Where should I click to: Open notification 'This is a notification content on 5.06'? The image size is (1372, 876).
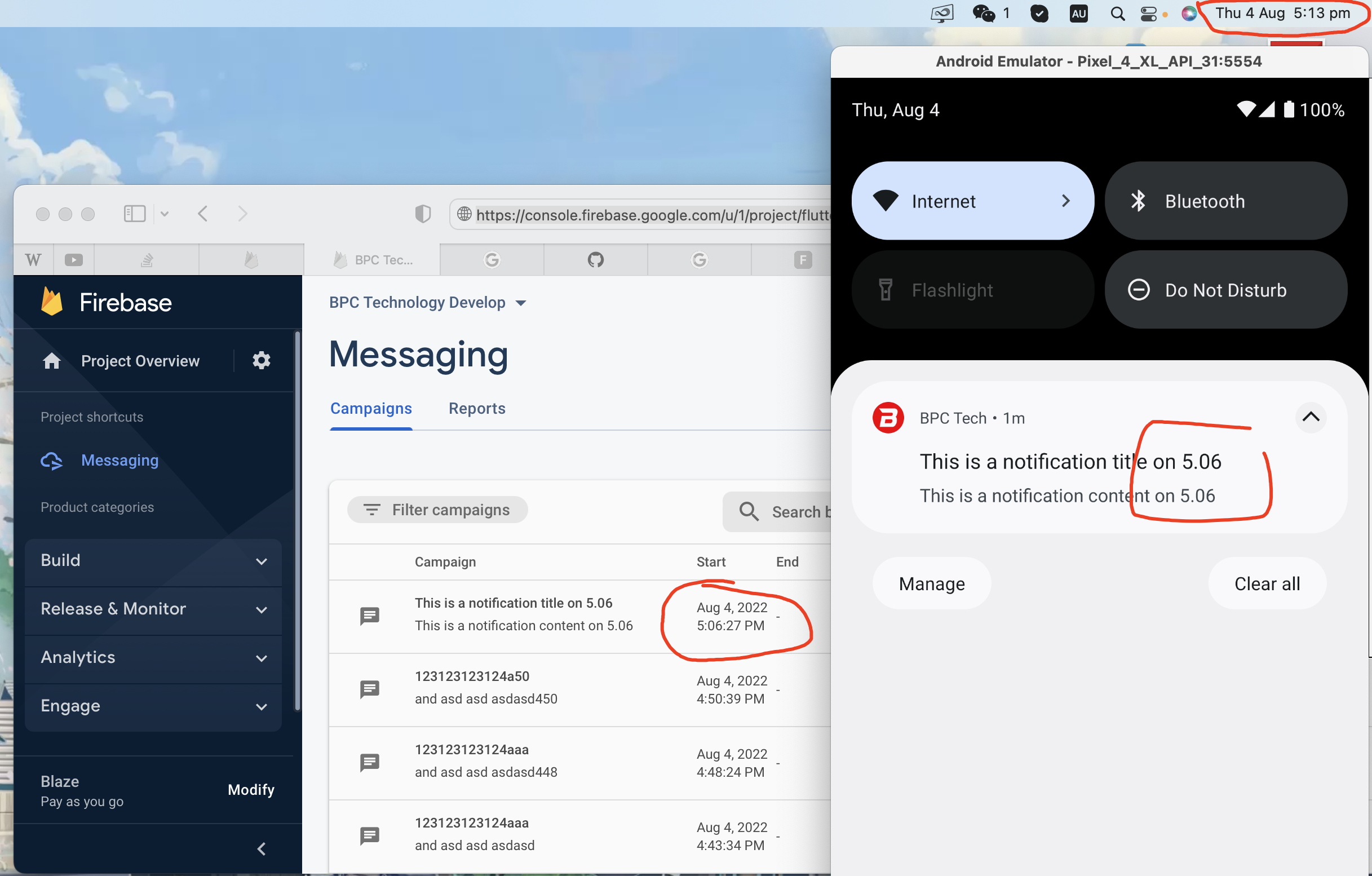coord(1067,495)
